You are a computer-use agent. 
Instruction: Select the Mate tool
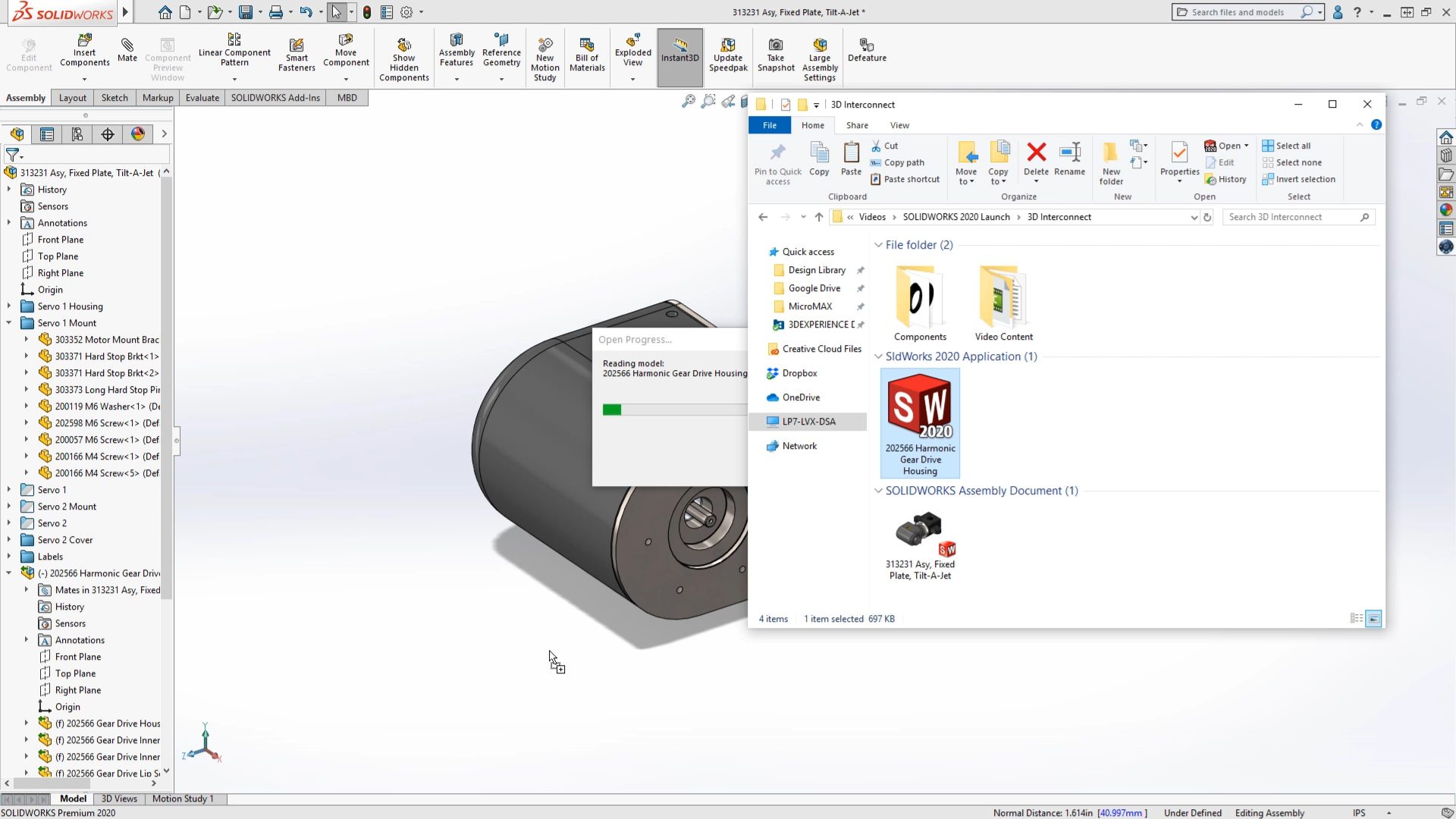pyautogui.click(x=127, y=50)
